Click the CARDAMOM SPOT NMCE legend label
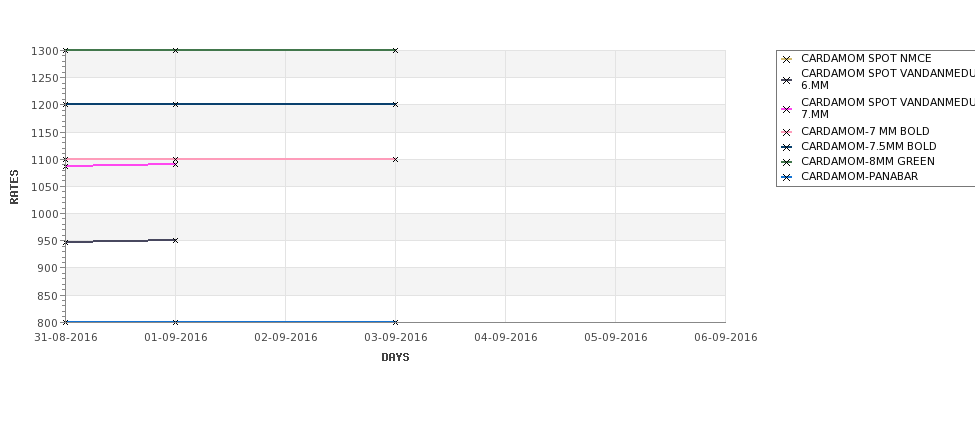The image size is (975, 429). point(866,58)
